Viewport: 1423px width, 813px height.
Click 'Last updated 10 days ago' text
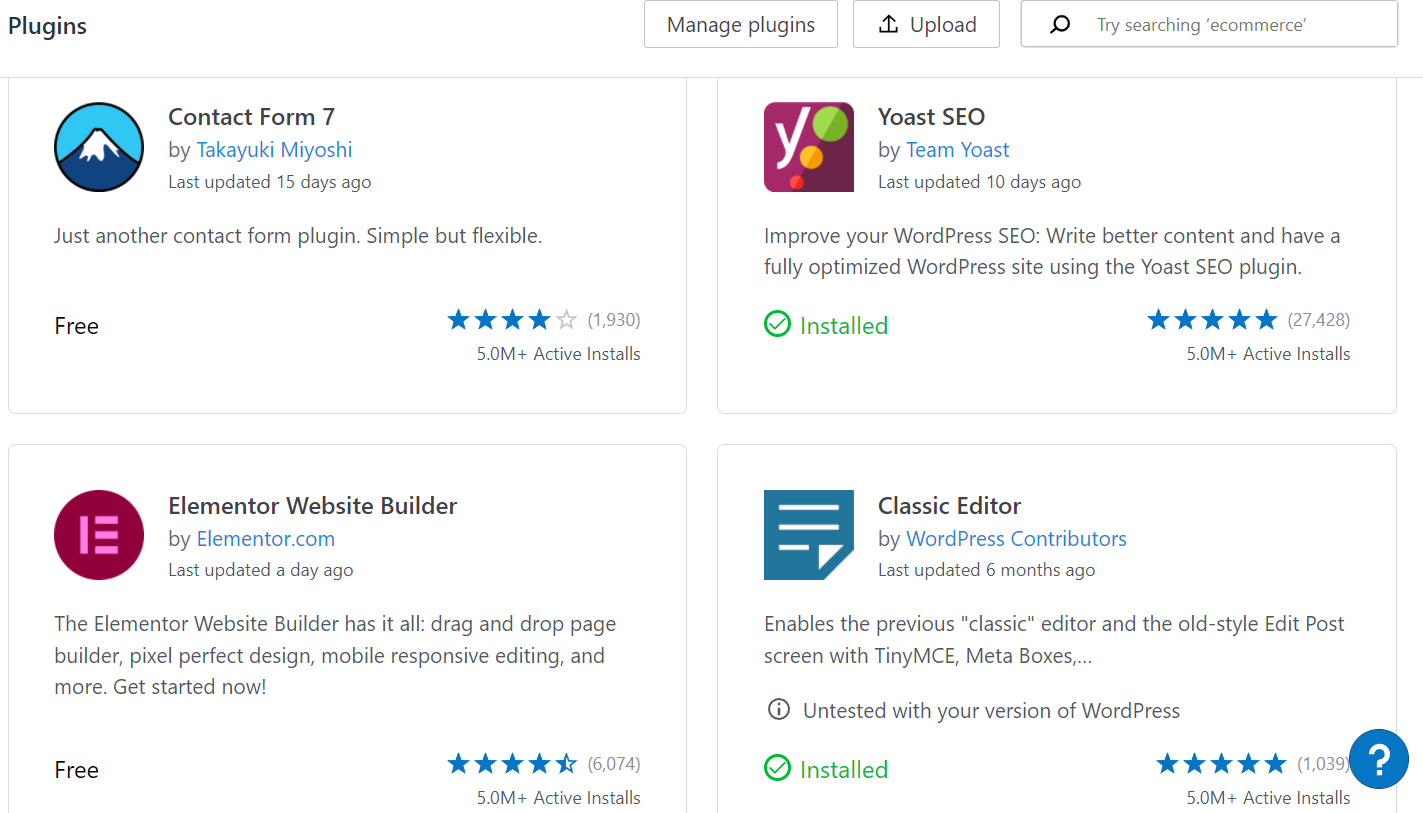point(979,182)
